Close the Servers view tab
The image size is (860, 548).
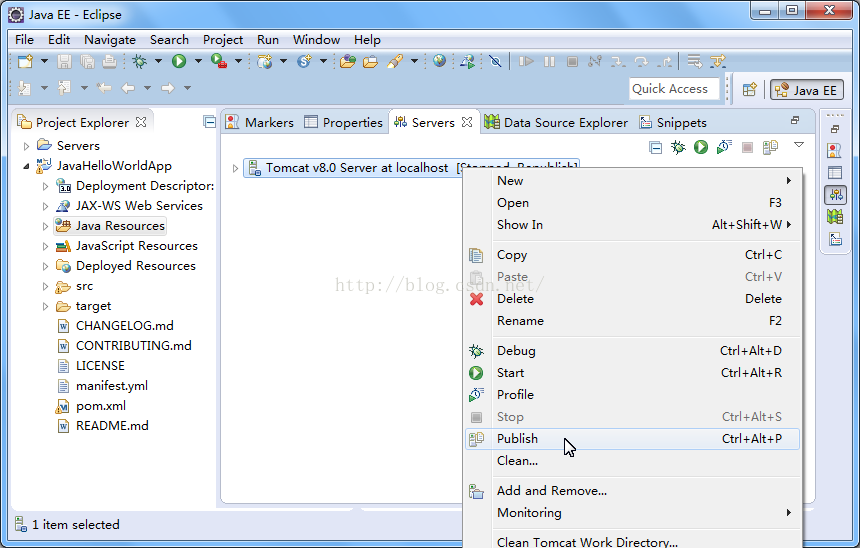click(x=467, y=122)
